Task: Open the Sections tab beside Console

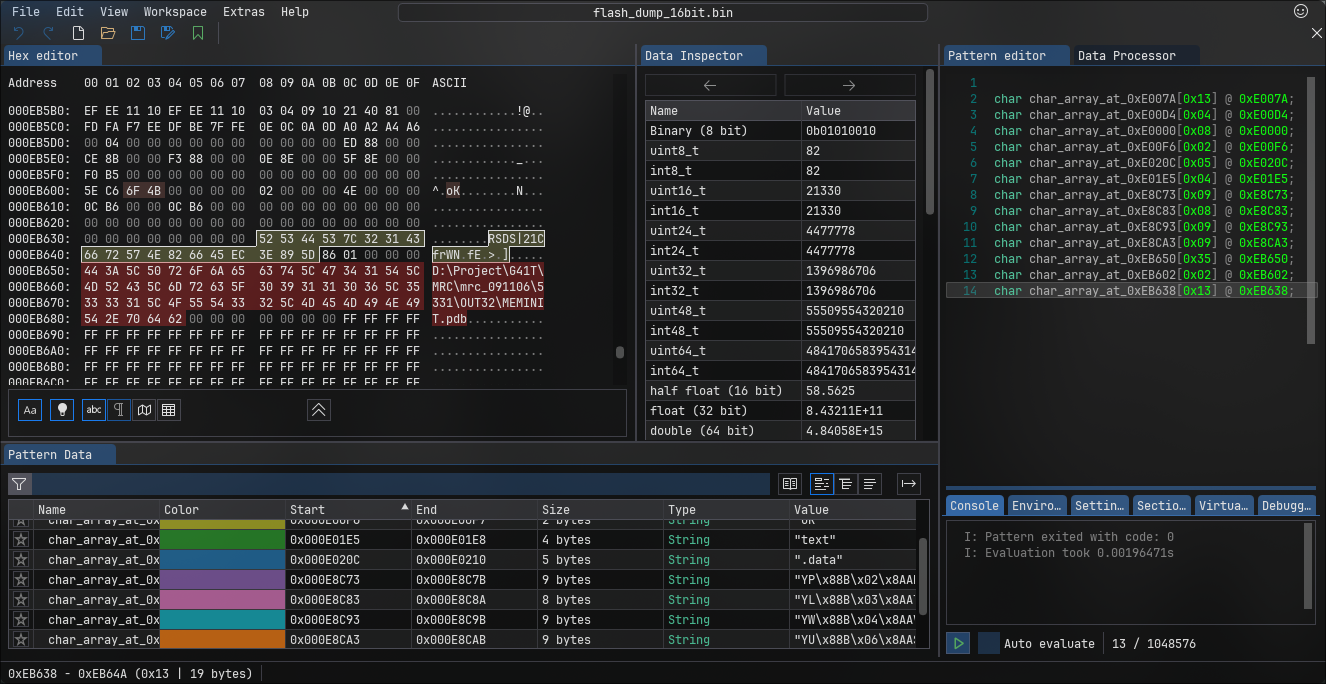Action: (1160, 506)
